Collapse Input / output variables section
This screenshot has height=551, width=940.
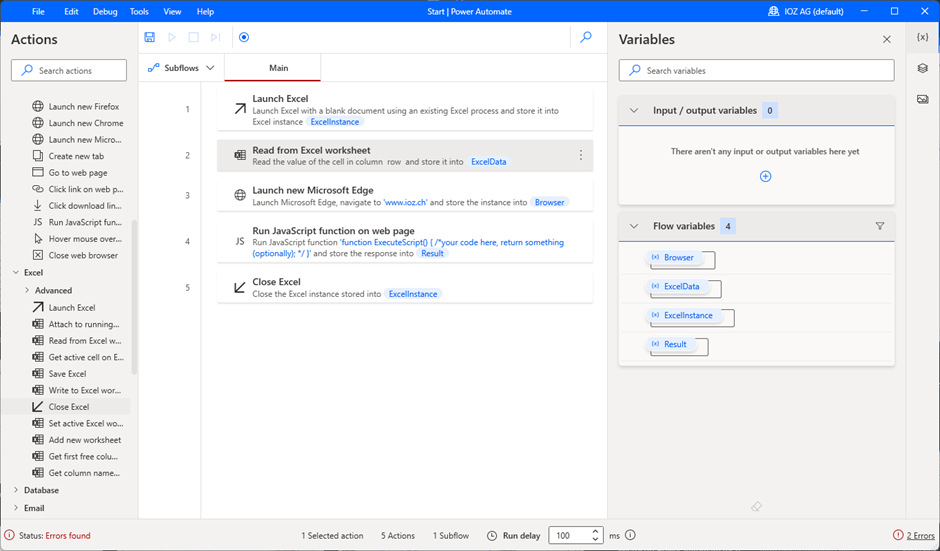click(x=634, y=110)
